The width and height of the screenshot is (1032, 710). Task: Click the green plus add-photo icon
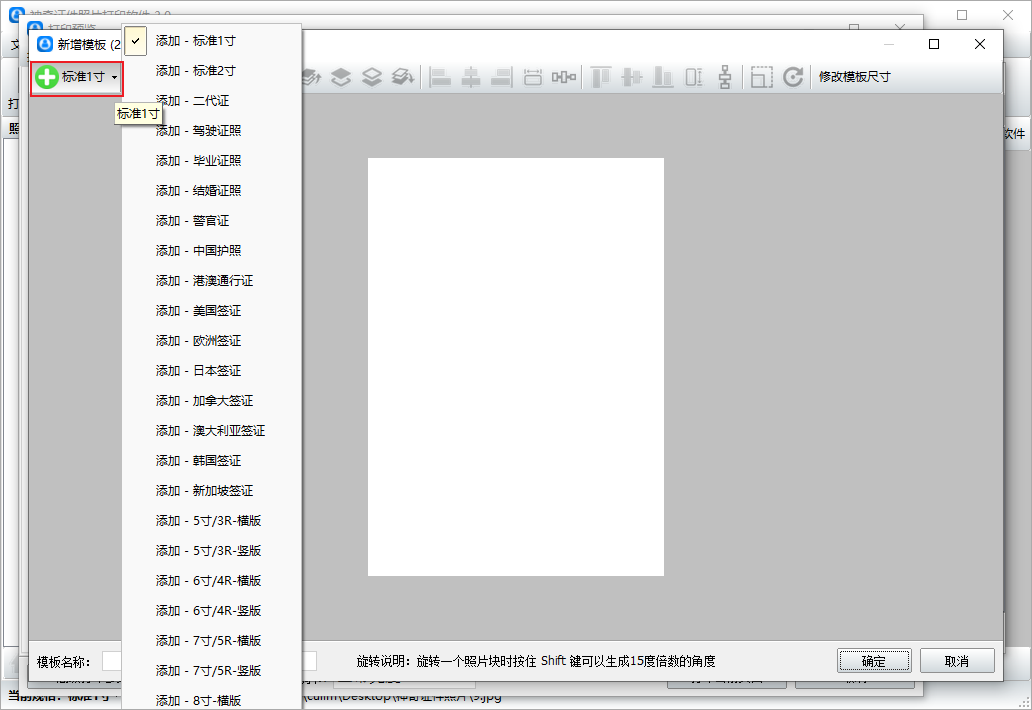[x=46, y=77]
